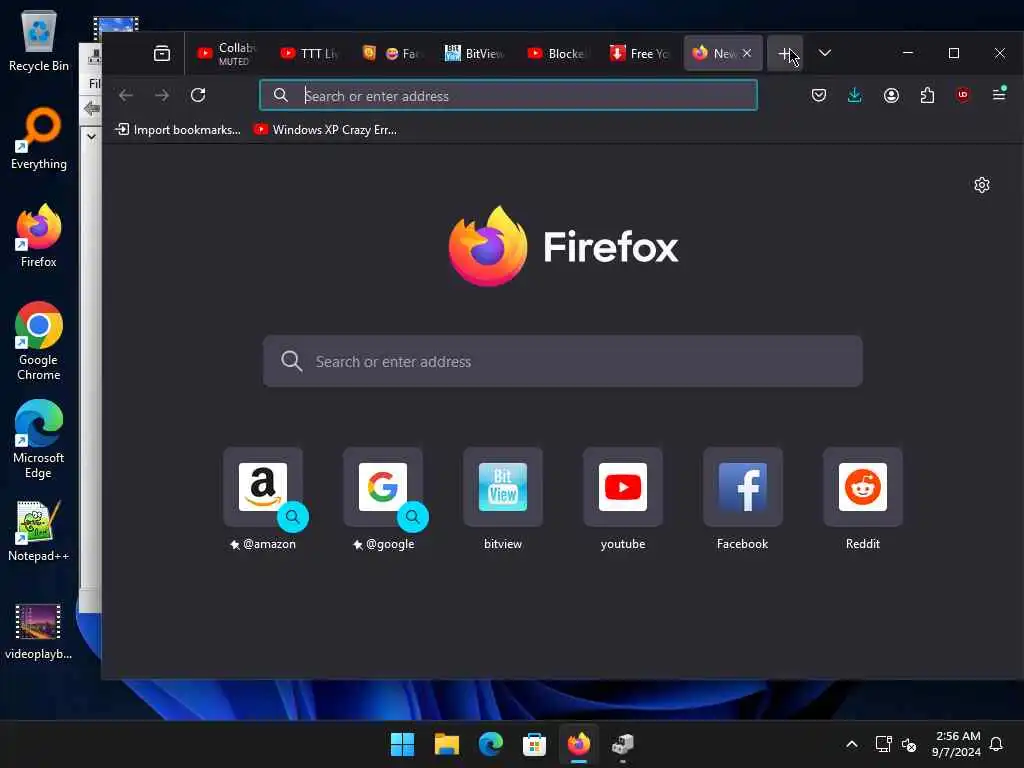Open the Extensions puzzle icon
The image size is (1024, 768).
pos(927,95)
